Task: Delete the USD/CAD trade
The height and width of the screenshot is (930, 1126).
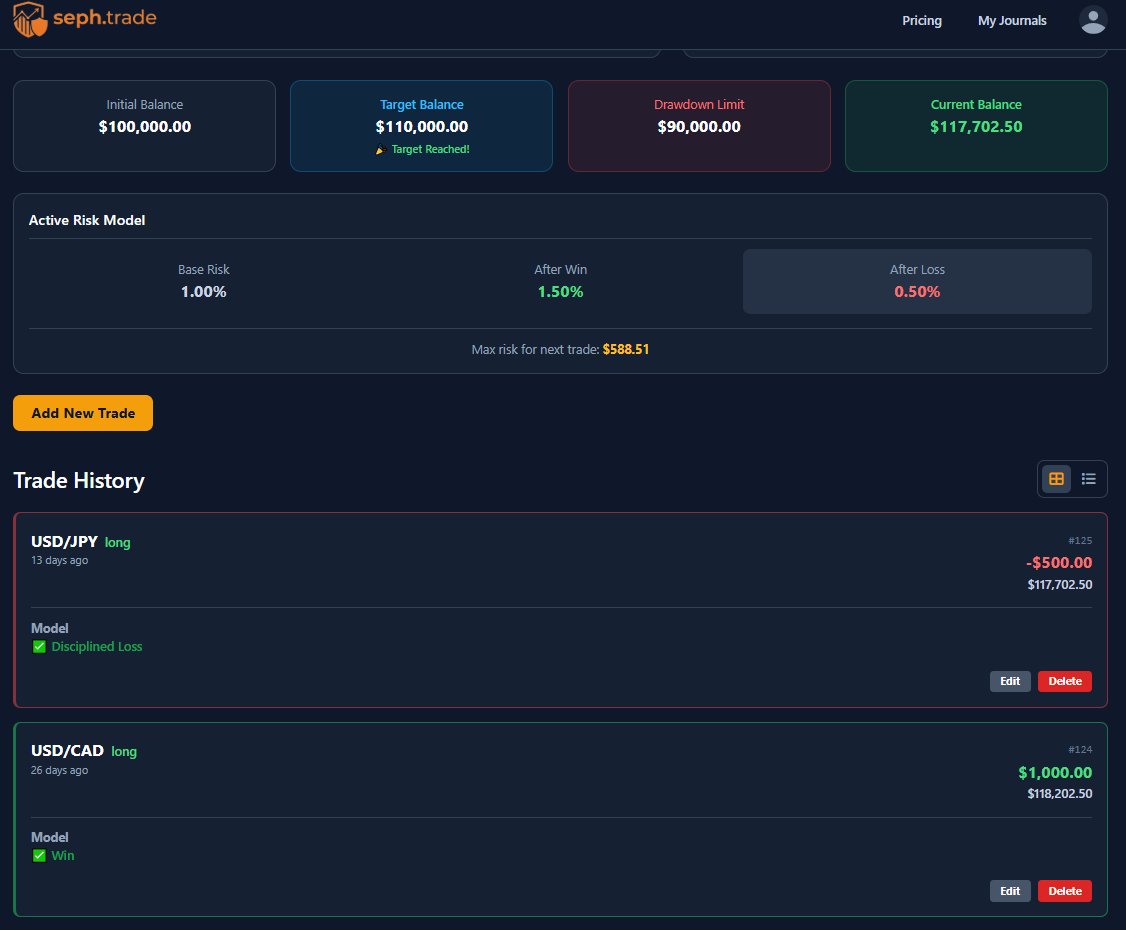Action: 1064,891
